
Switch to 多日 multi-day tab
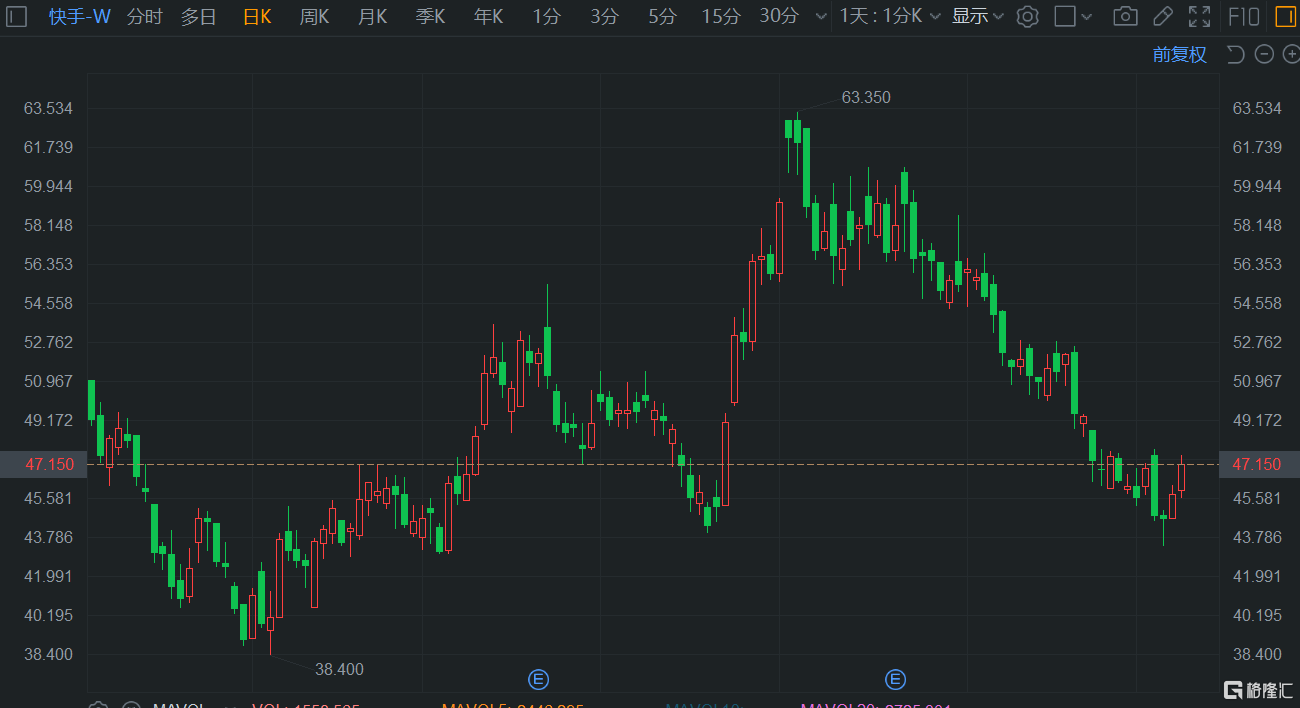(198, 16)
